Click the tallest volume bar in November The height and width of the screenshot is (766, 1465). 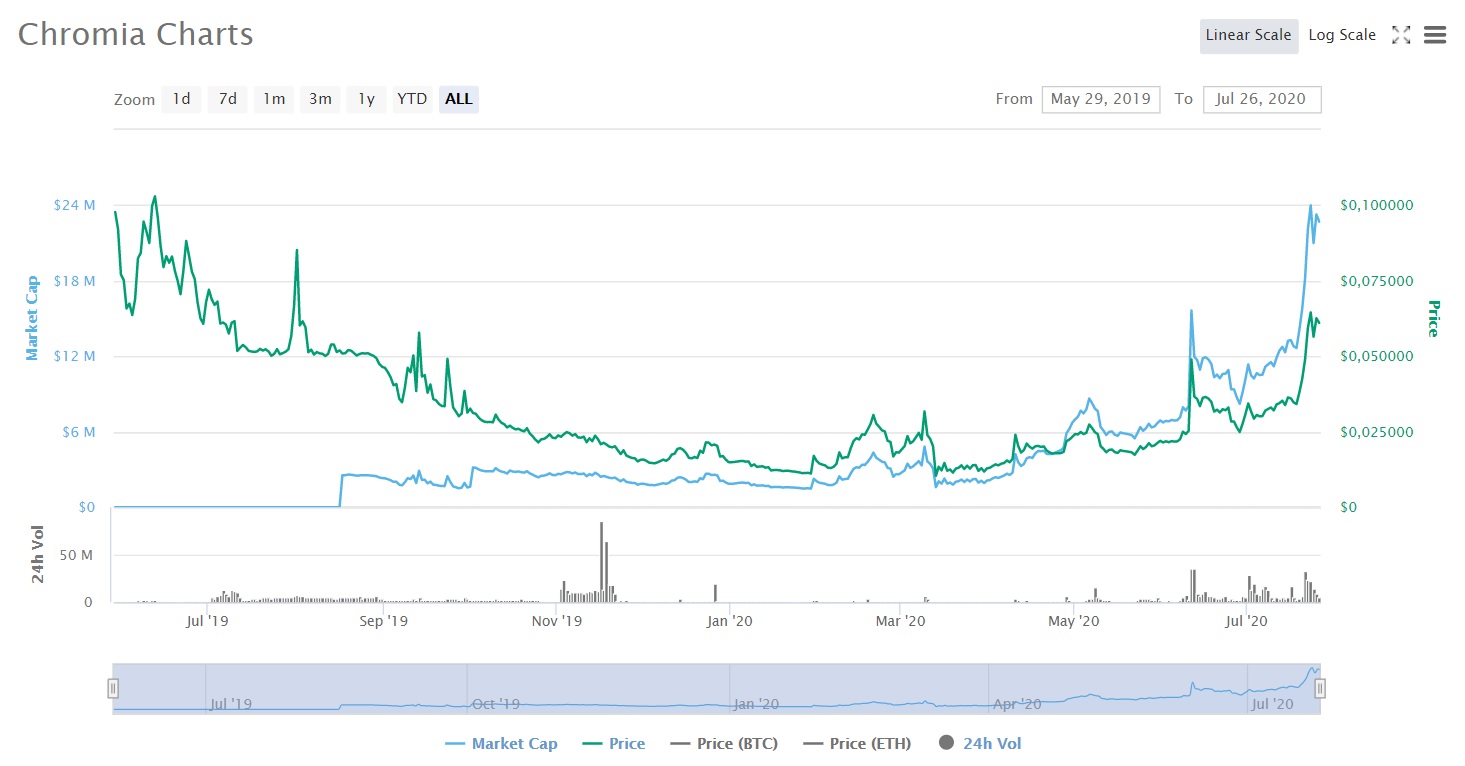[x=601, y=562]
